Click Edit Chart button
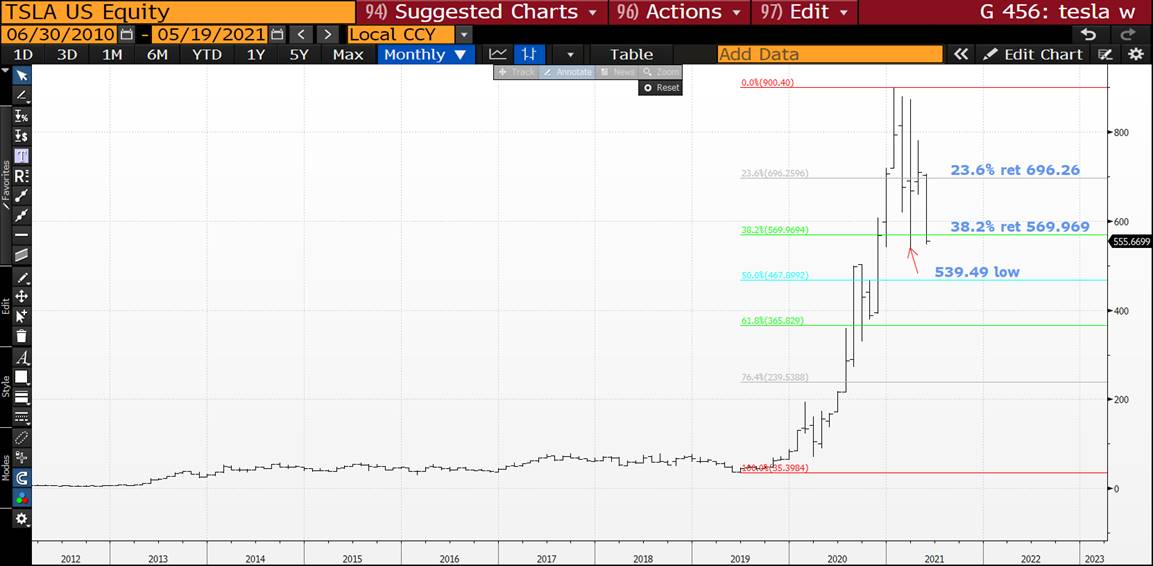Viewport: 1153px width, 566px height. (x=1033, y=54)
